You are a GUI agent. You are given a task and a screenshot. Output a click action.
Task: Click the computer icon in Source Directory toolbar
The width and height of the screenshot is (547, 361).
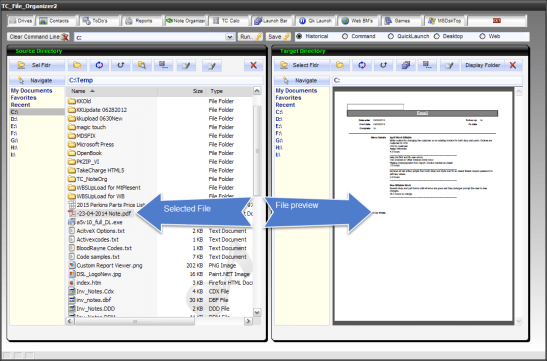point(163,65)
